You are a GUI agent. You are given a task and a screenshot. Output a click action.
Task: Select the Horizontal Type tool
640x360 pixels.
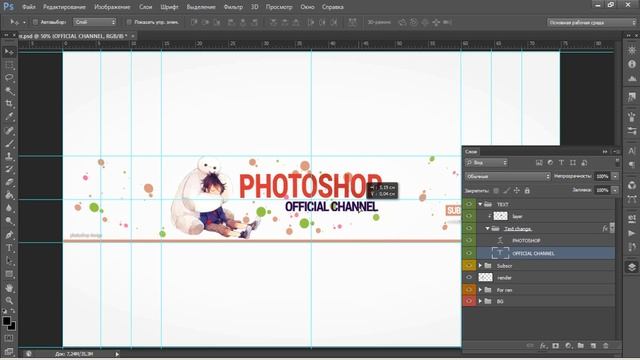pyautogui.click(x=9, y=248)
